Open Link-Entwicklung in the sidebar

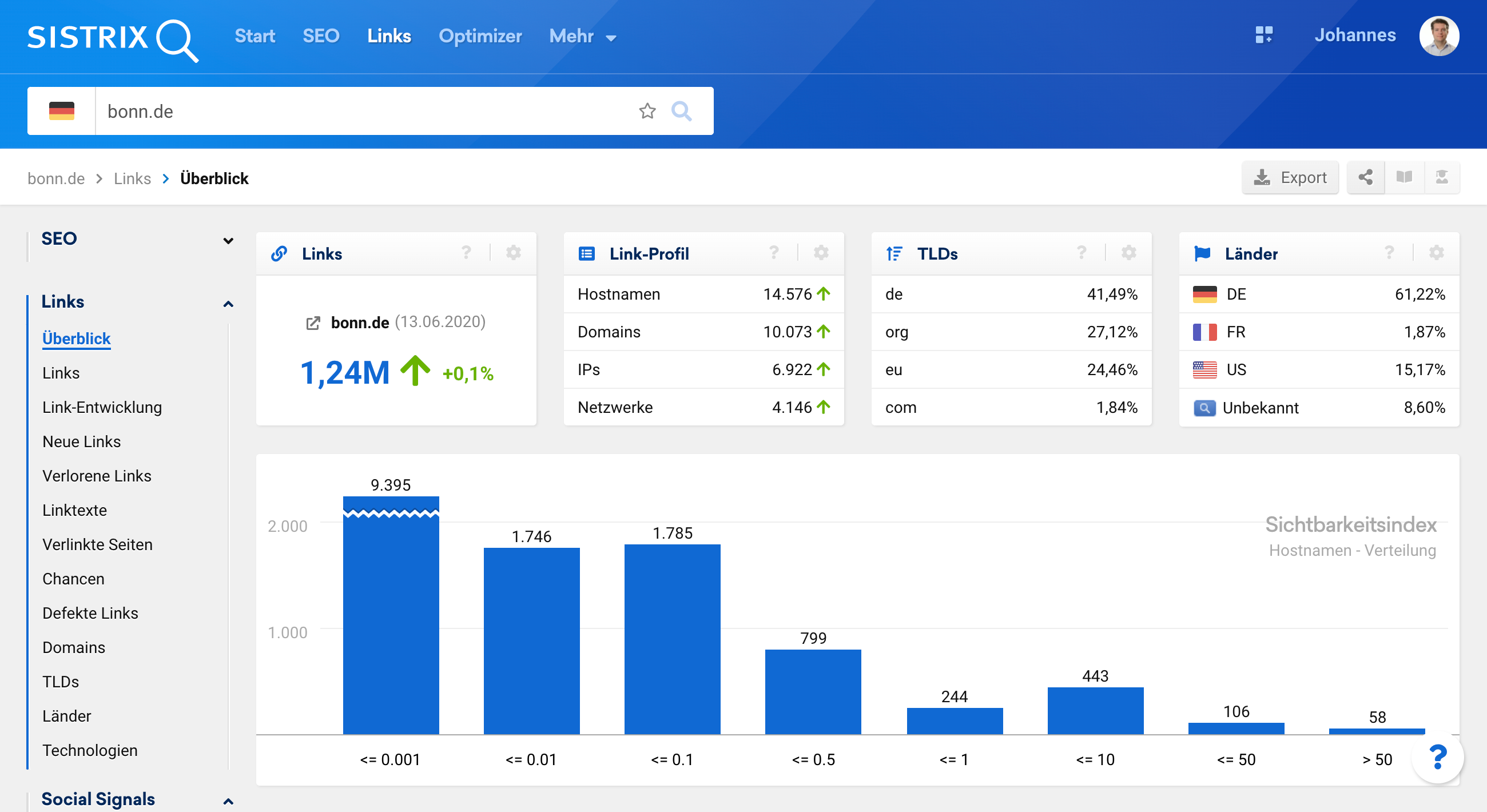pos(102,408)
